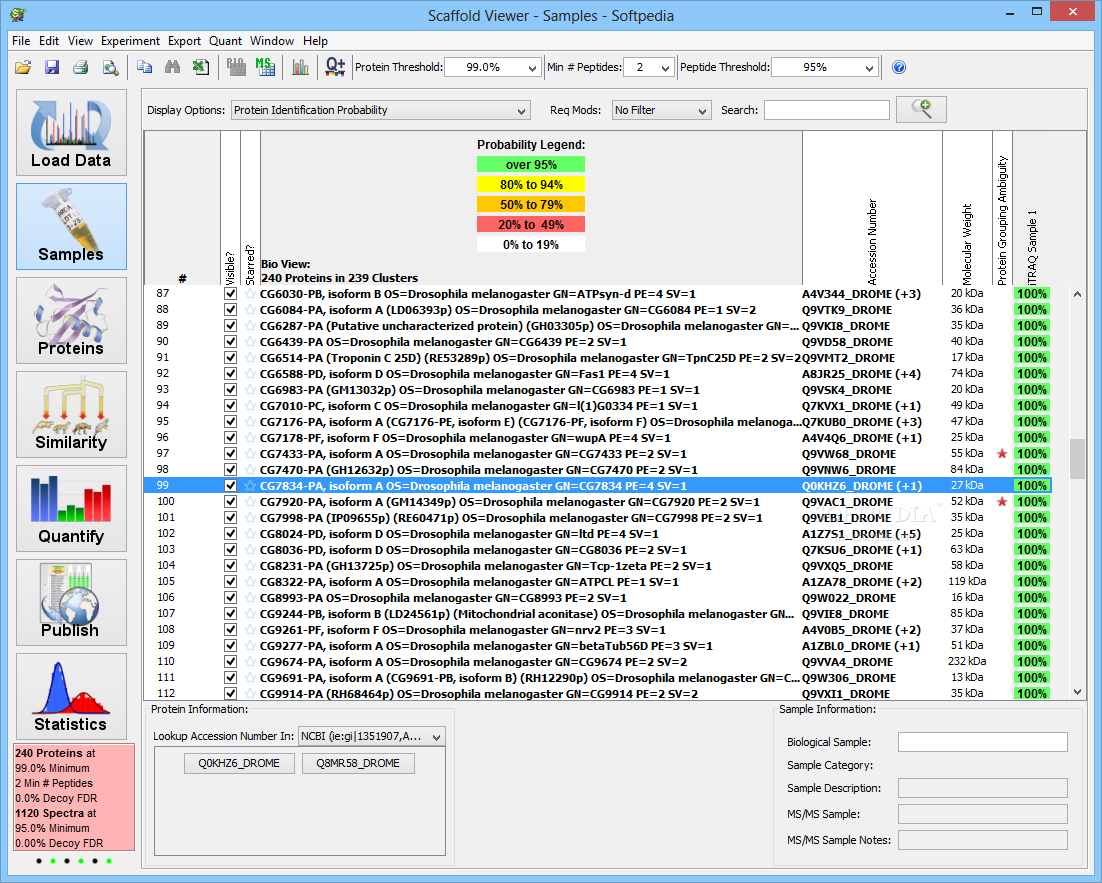Open print preview magnifier icon
The height and width of the screenshot is (883, 1102).
110,67
